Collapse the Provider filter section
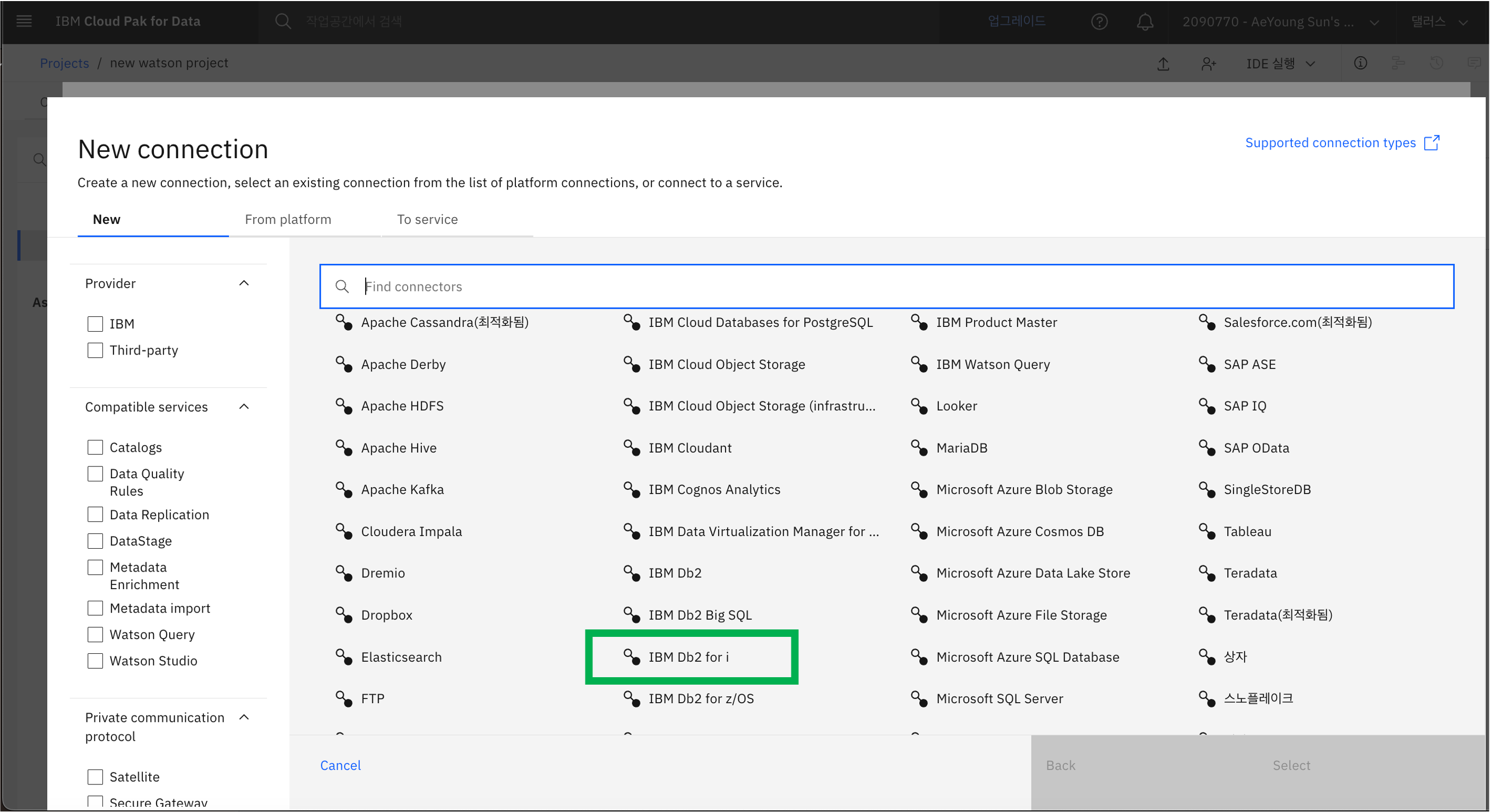Image resolution: width=1491 pixels, height=812 pixels. click(244, 283)
